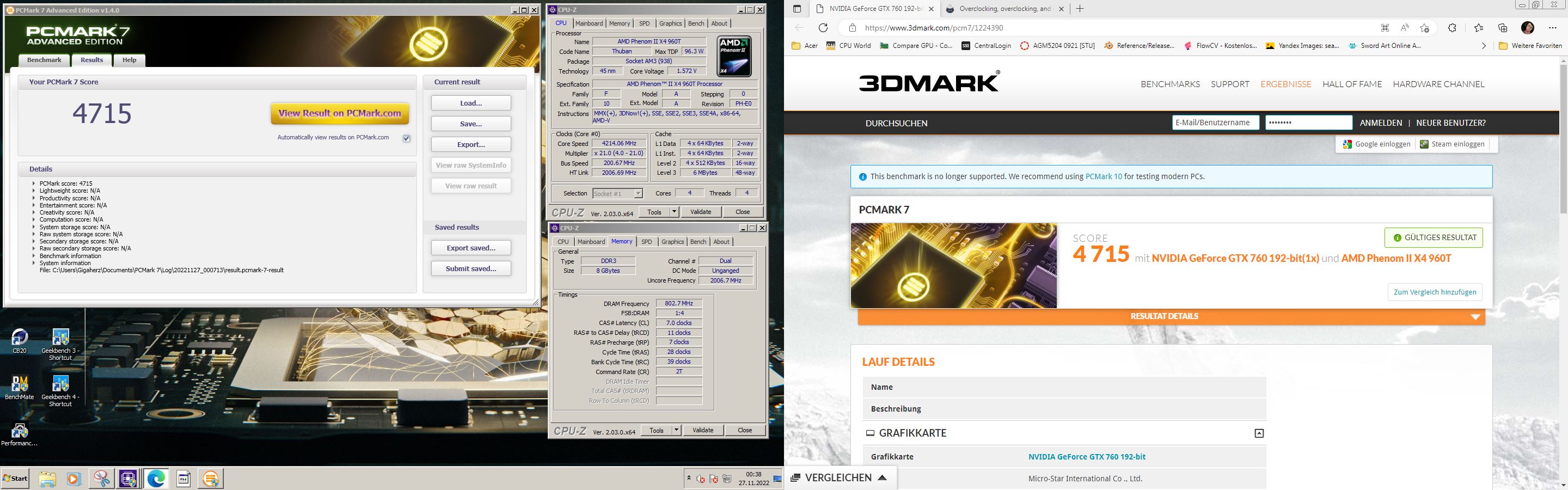The width and height of the screenshot is (1568, 490).
Task: Open the Snipping Tool taskbar icon
Action: pos(101,479)
